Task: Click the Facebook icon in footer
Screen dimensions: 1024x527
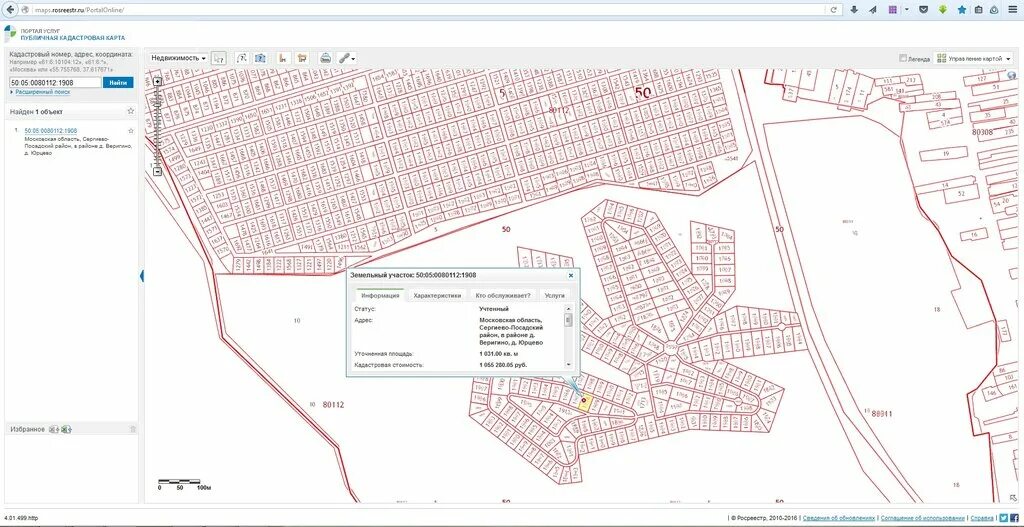Action: 1014,517
